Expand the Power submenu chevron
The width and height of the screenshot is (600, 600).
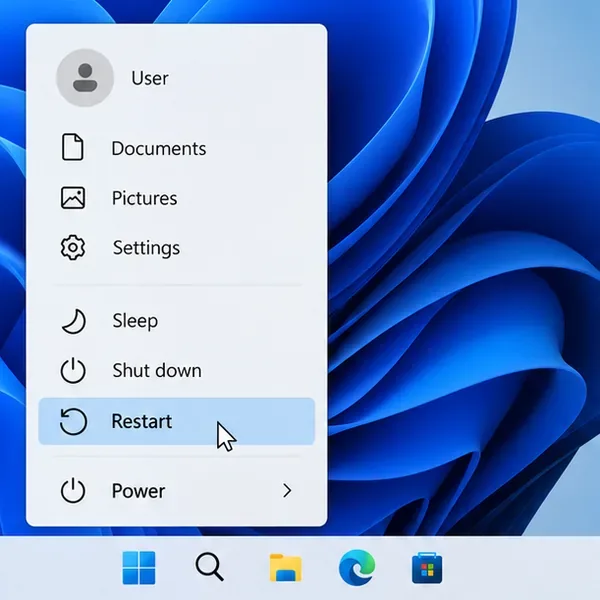point(287,491)
